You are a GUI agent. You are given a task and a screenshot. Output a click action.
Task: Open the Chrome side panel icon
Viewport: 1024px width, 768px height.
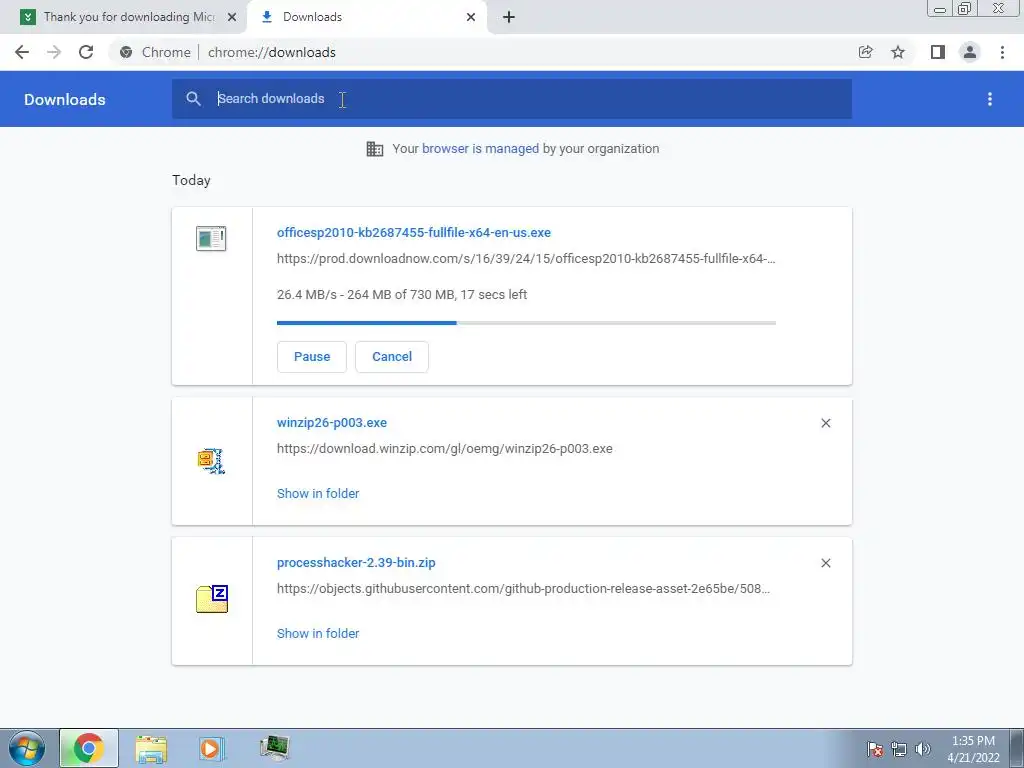[938, 52]
